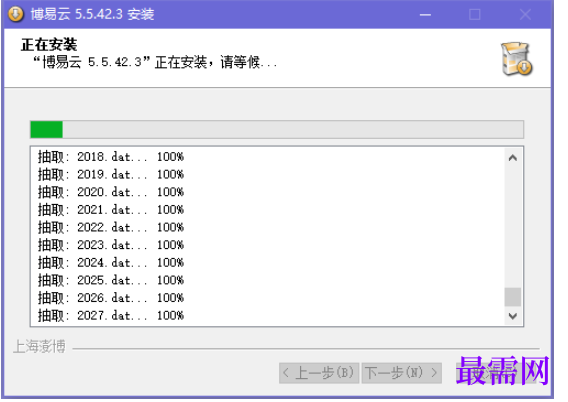Click the "博易云 5.5.42.3" 正在安装 message

tap(155, 62)
